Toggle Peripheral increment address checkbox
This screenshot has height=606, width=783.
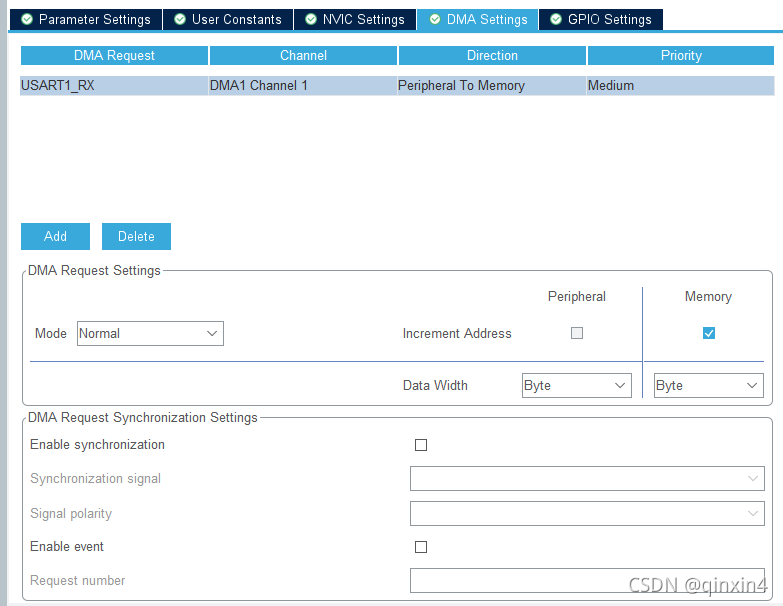point(577,333)
